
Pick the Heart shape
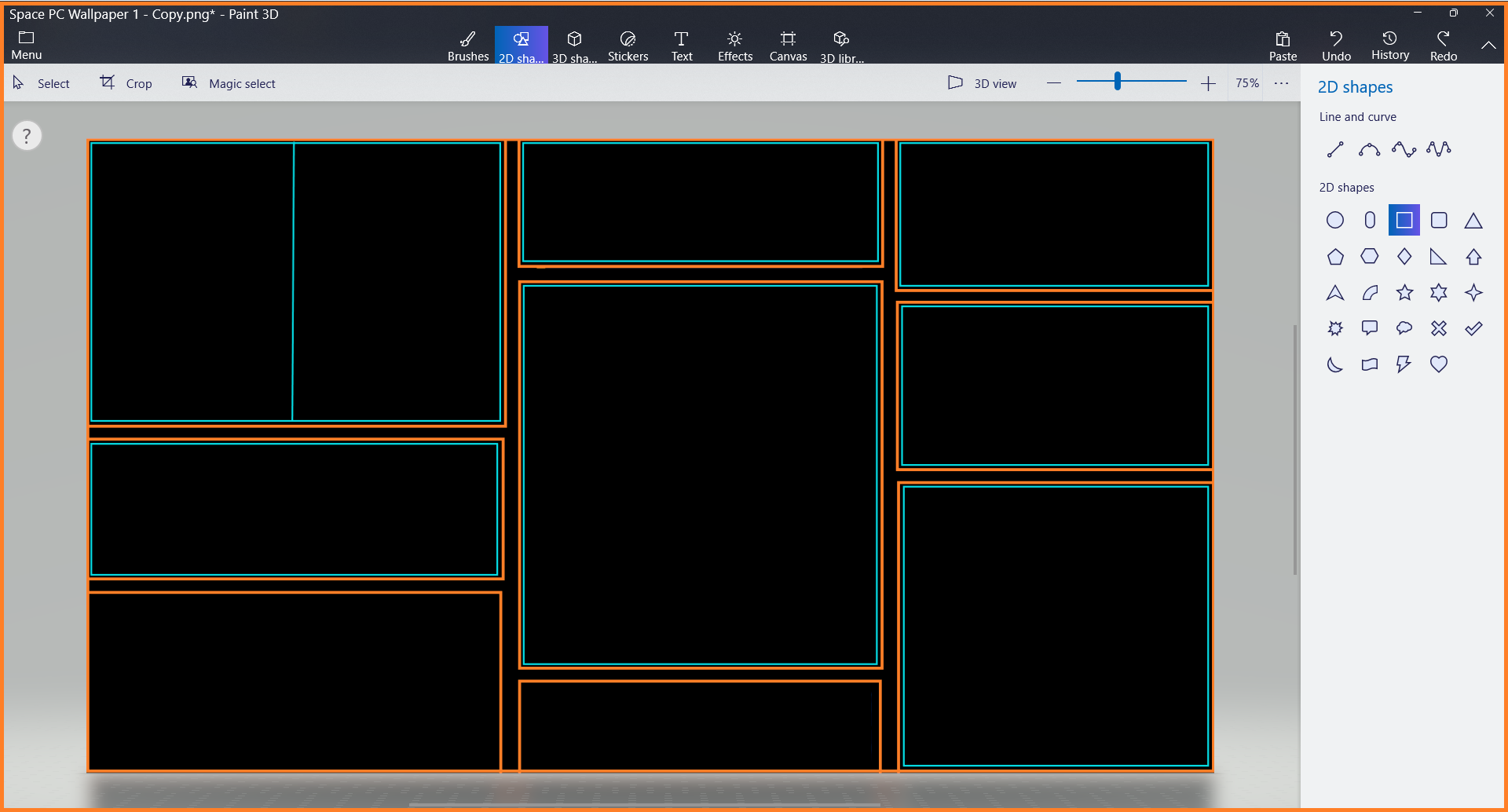pos(1439,364)
